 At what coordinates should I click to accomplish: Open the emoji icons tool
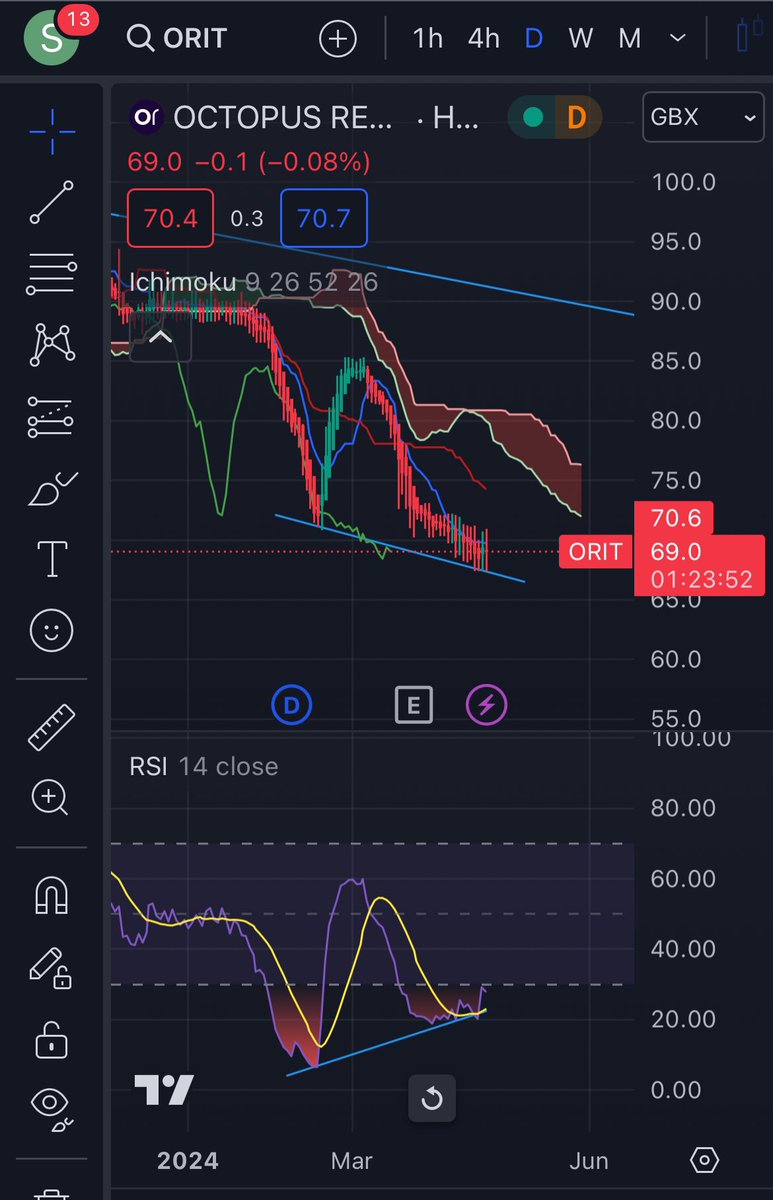point(51,631)
